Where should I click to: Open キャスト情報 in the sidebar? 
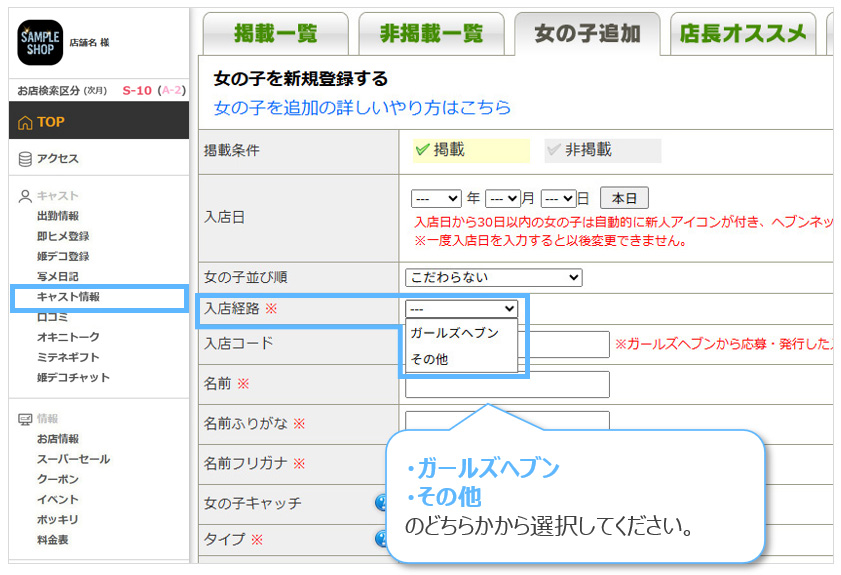[x=68, y=297]
